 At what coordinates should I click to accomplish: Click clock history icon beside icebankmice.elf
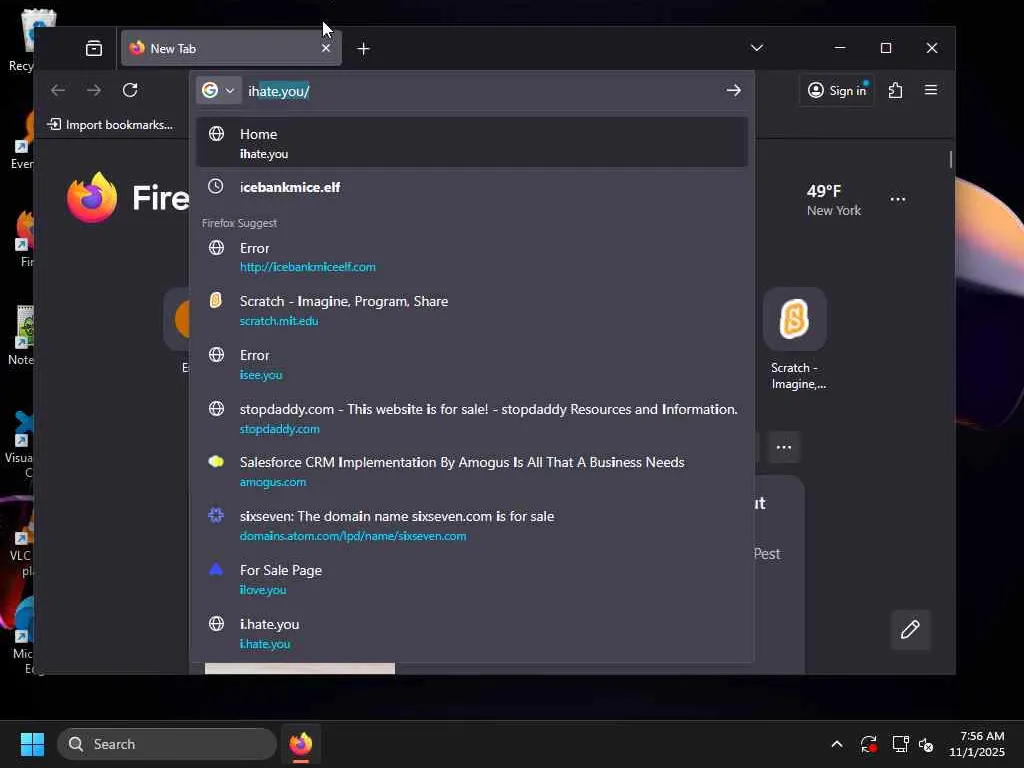[216, 186]
